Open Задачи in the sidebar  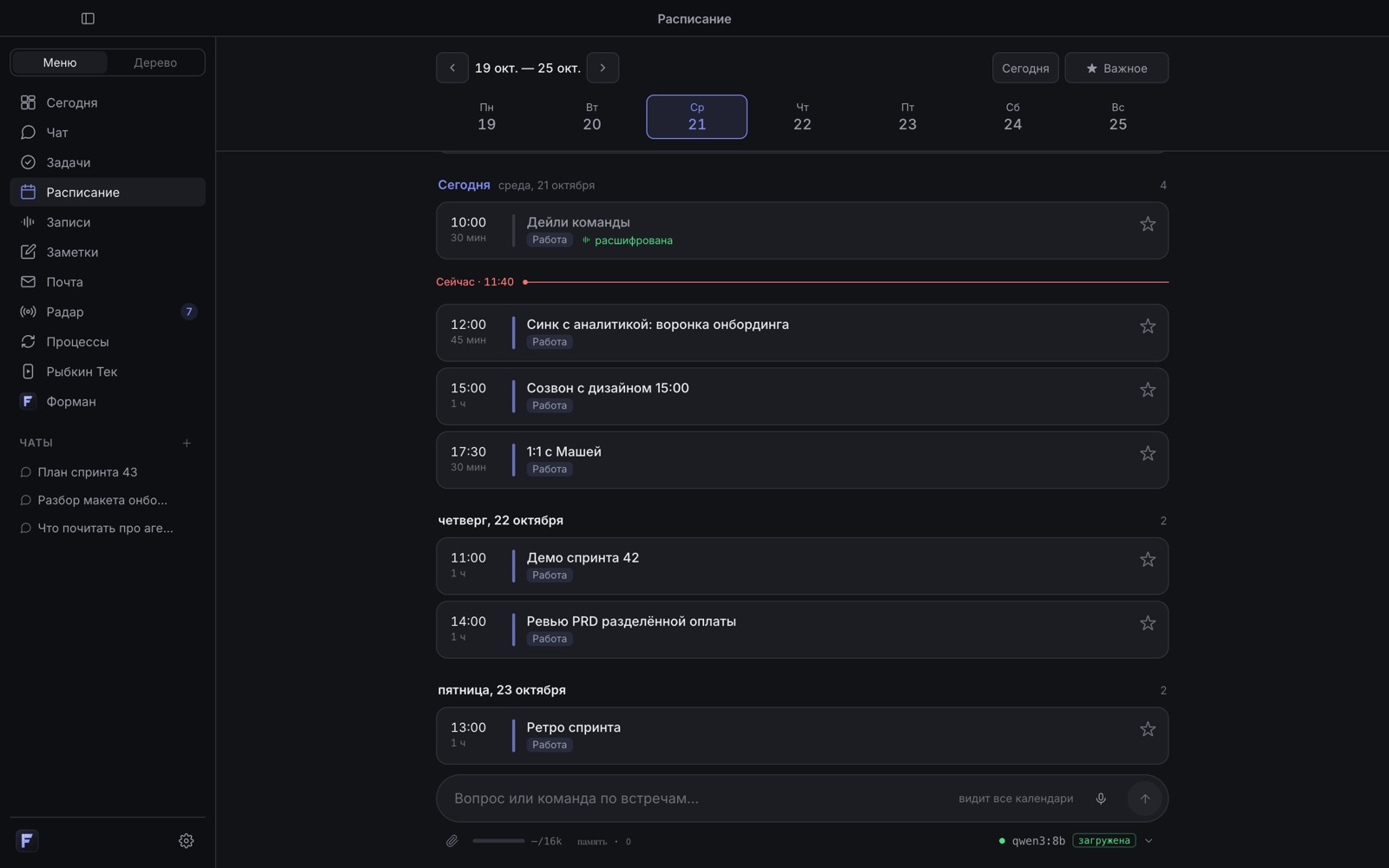coord(108,162)
